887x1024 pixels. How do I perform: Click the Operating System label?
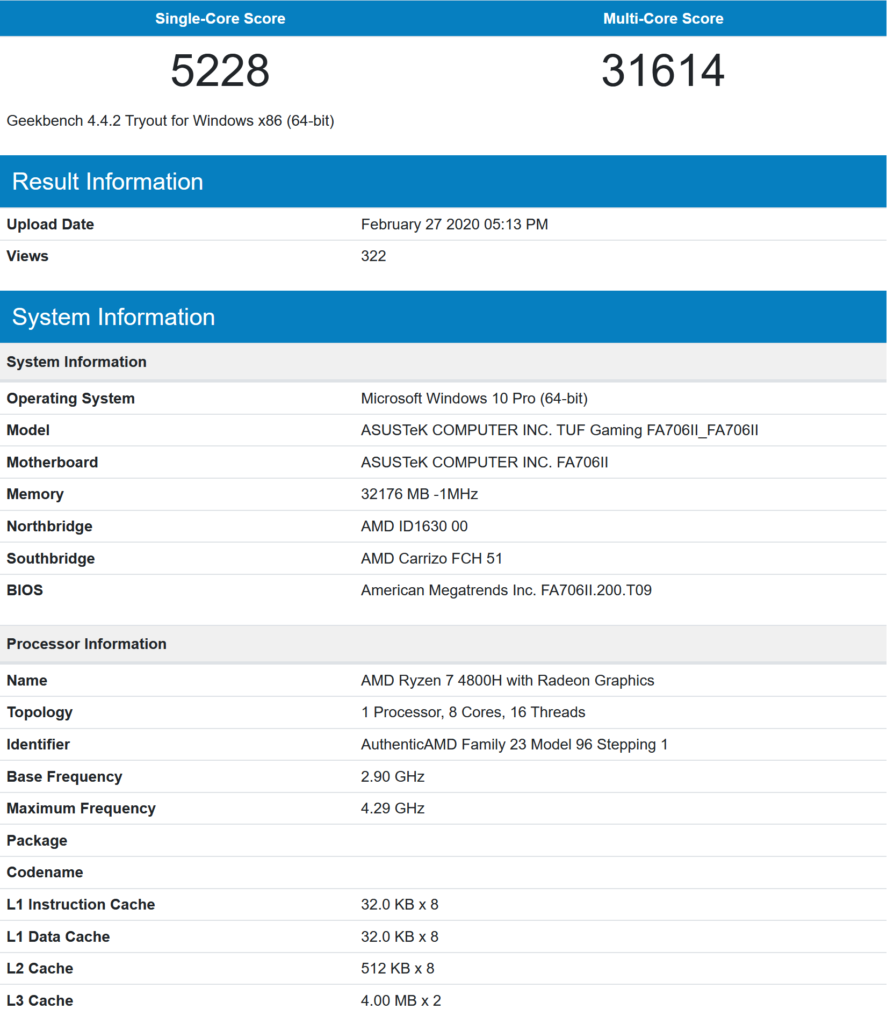coord(71,398)
